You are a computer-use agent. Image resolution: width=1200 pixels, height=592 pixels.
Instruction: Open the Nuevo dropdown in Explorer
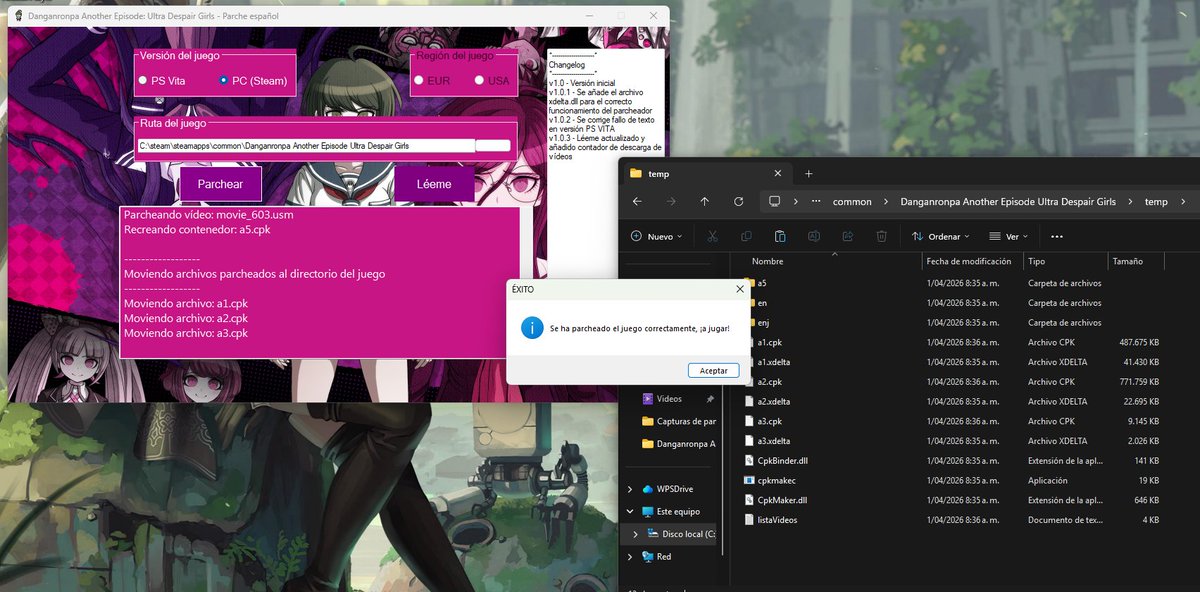point(656,237)
